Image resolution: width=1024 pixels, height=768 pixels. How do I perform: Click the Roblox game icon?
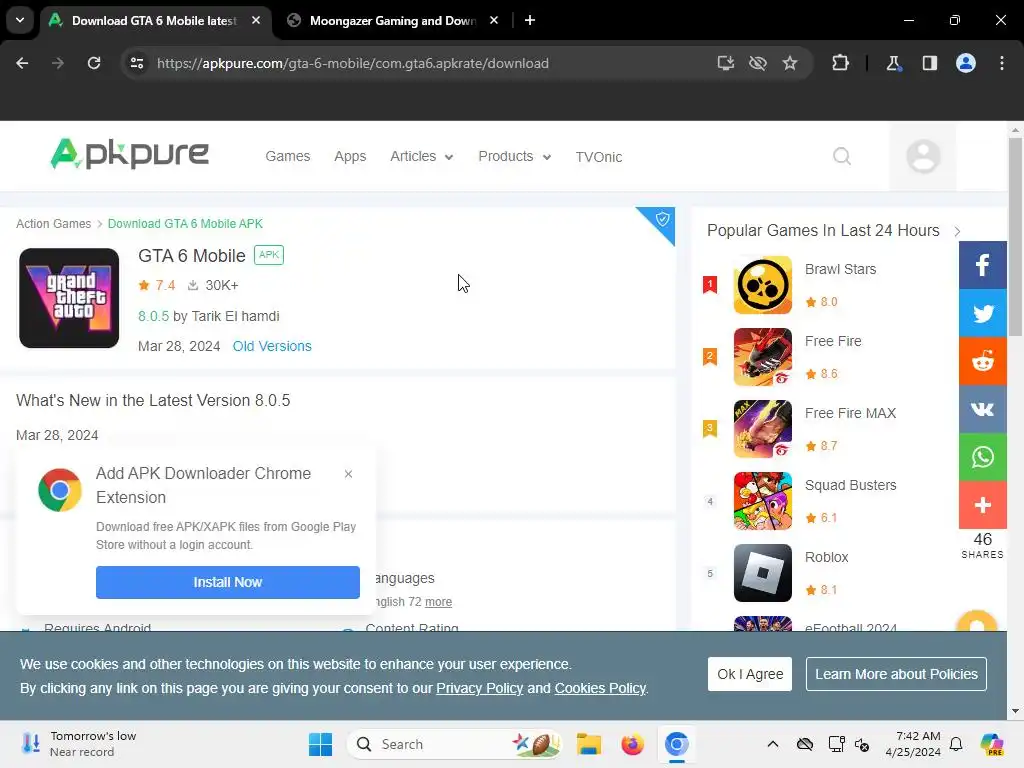(762, 573)
